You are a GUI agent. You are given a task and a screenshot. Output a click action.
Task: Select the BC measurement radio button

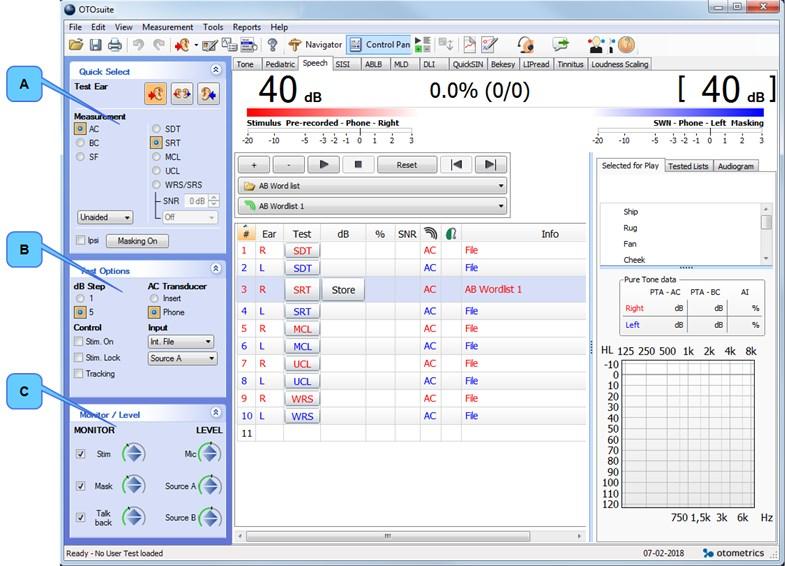(80, 143)
